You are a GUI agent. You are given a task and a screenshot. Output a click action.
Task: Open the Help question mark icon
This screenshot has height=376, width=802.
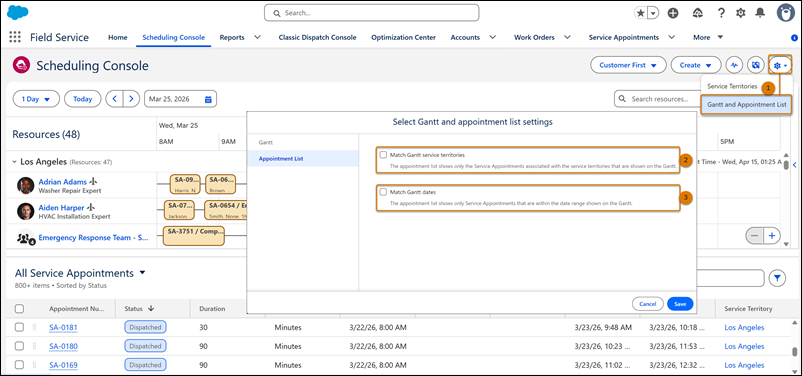(x=721, y=13)
